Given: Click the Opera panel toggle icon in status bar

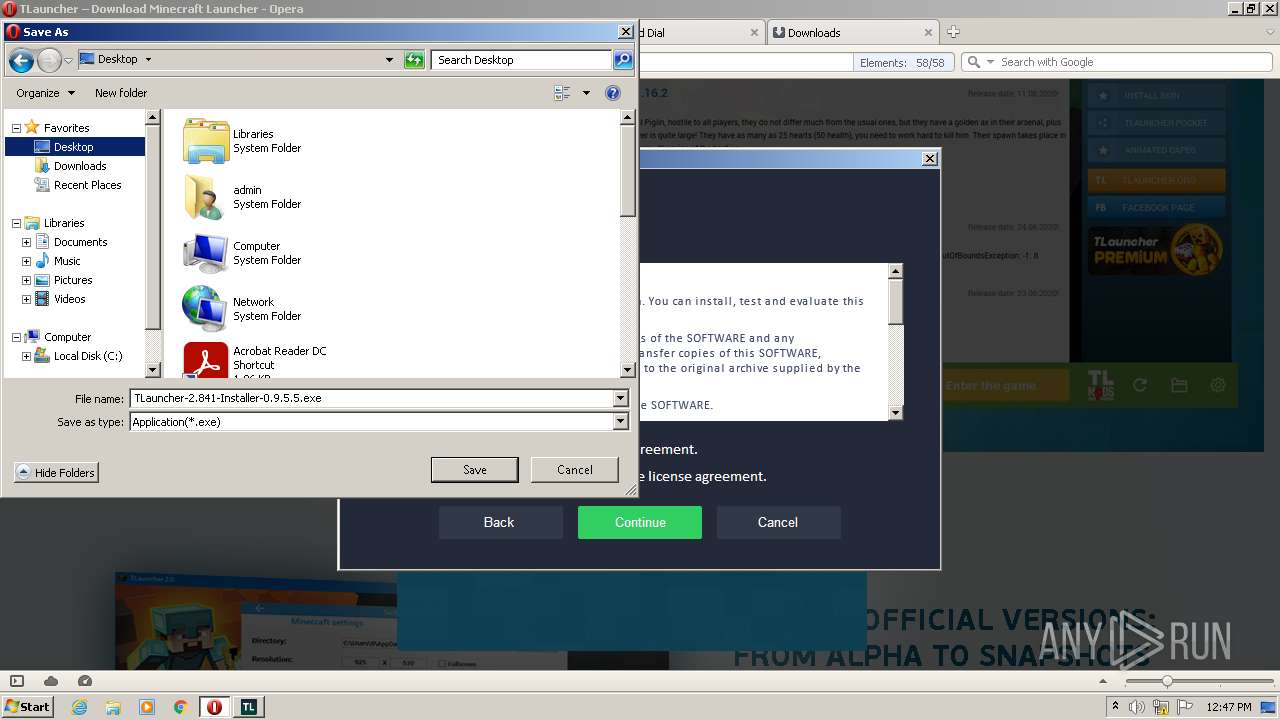Looking at the screenshot, I should [16, 681].
